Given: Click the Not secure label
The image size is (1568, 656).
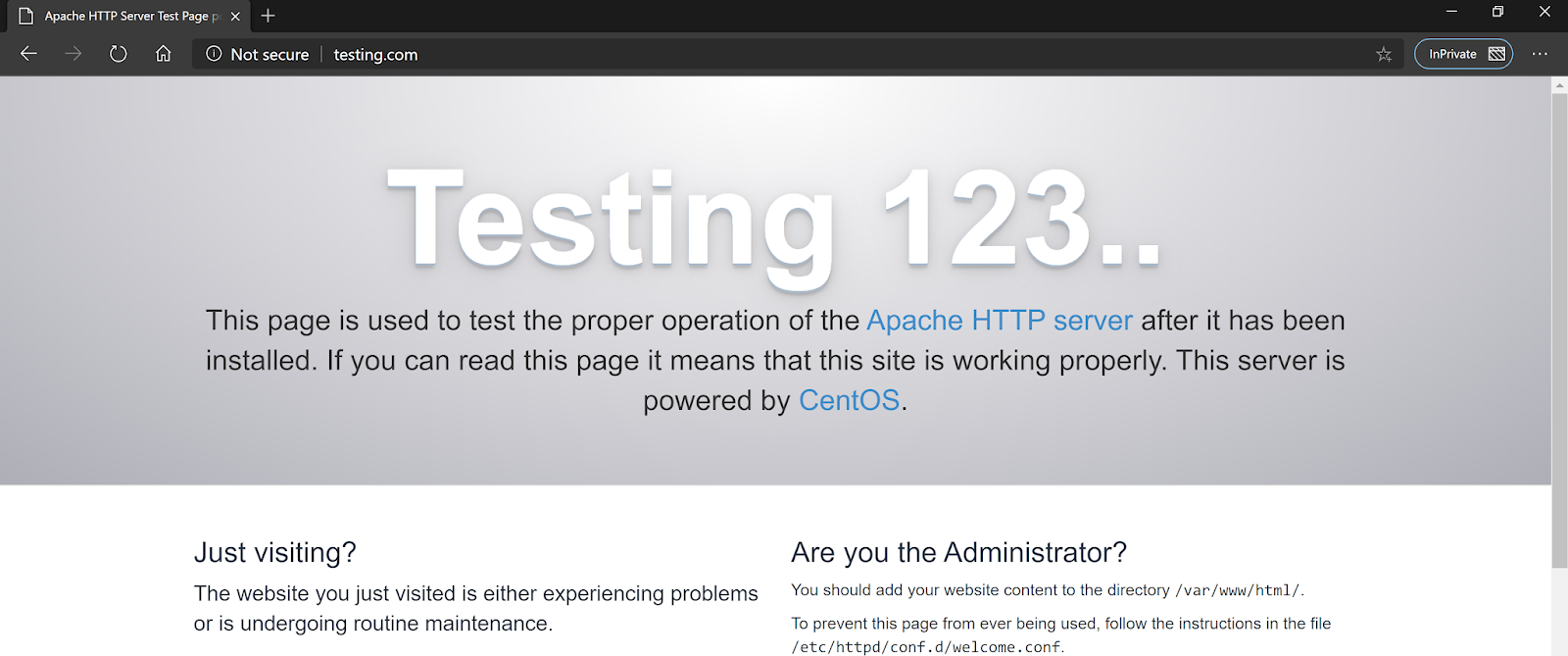Looking at the screenshot, I should click(269, 55).
